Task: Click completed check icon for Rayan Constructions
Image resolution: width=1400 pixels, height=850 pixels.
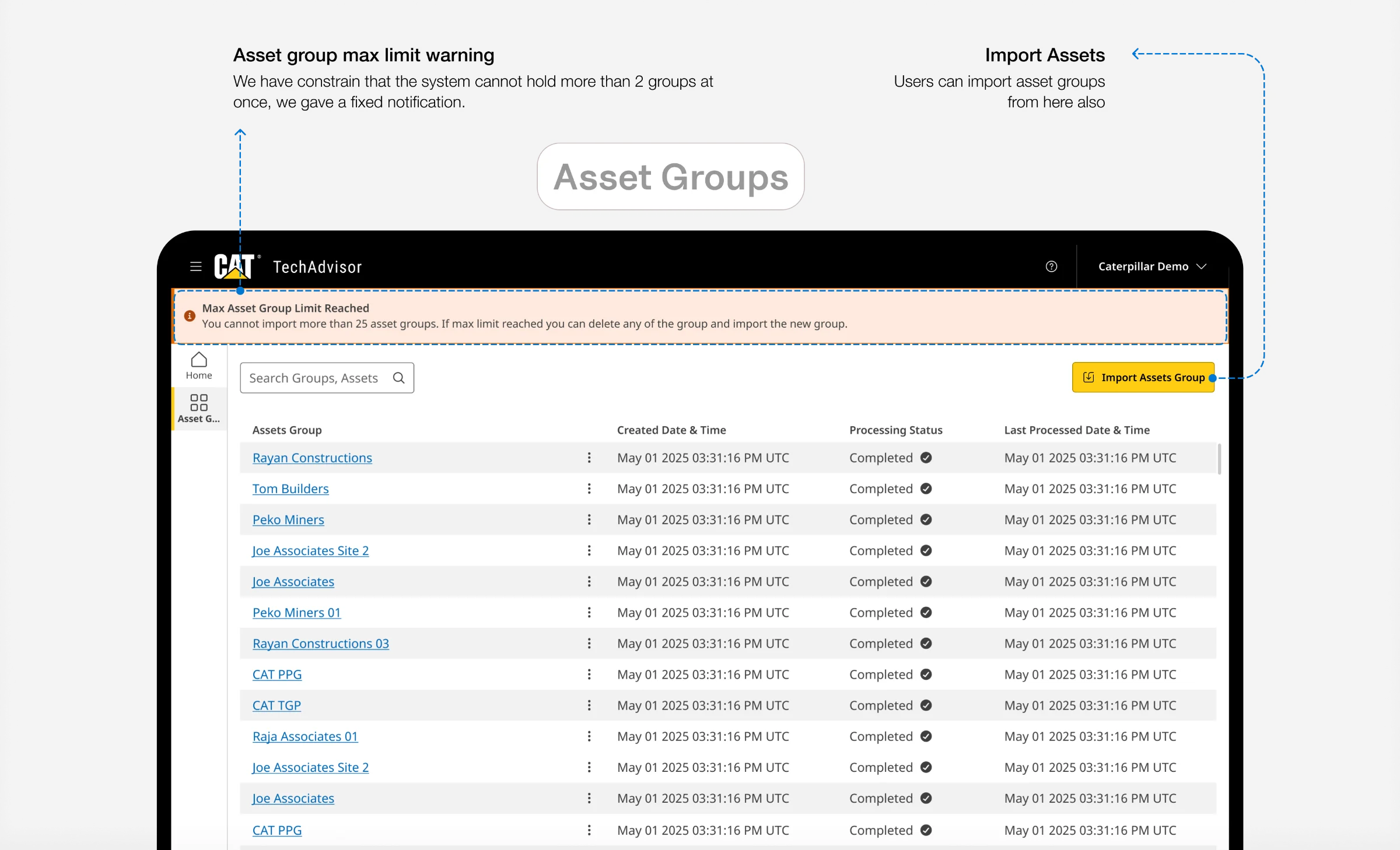Action: click(926, 458)
